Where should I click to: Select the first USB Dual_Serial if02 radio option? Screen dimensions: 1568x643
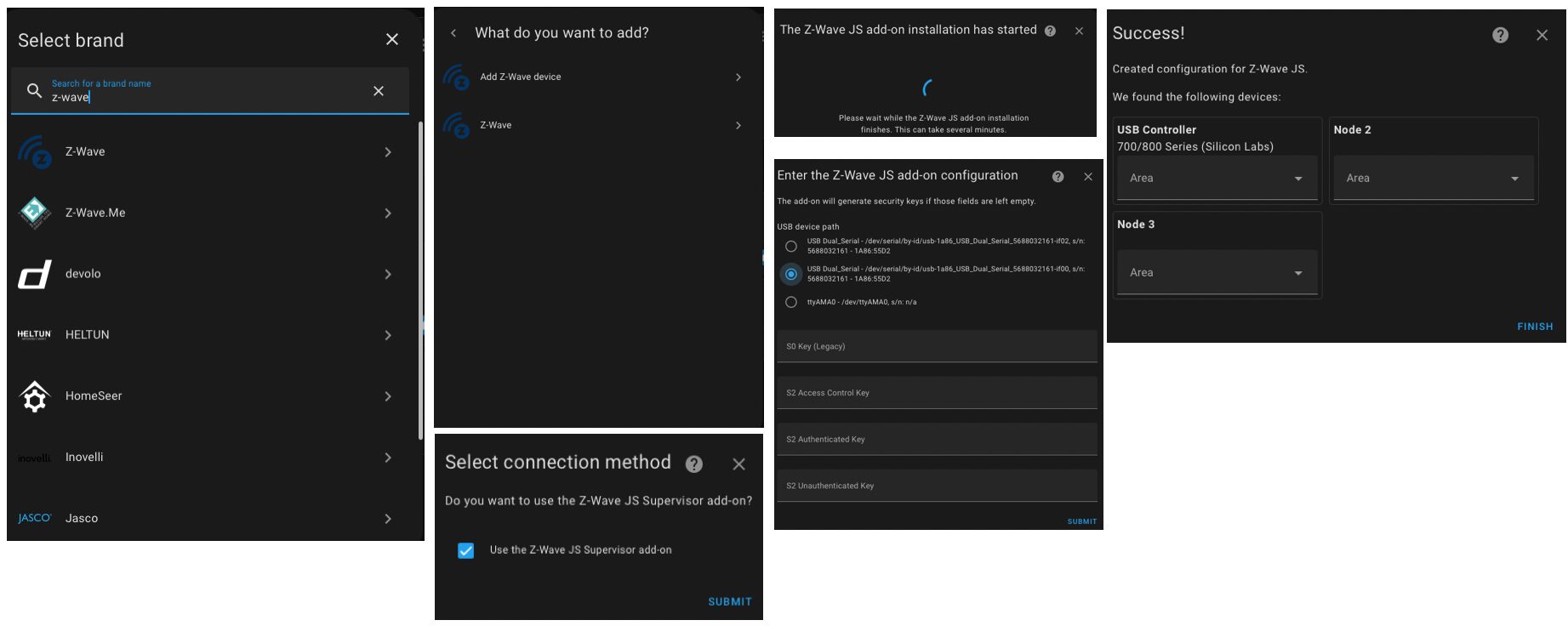[791, 247]
